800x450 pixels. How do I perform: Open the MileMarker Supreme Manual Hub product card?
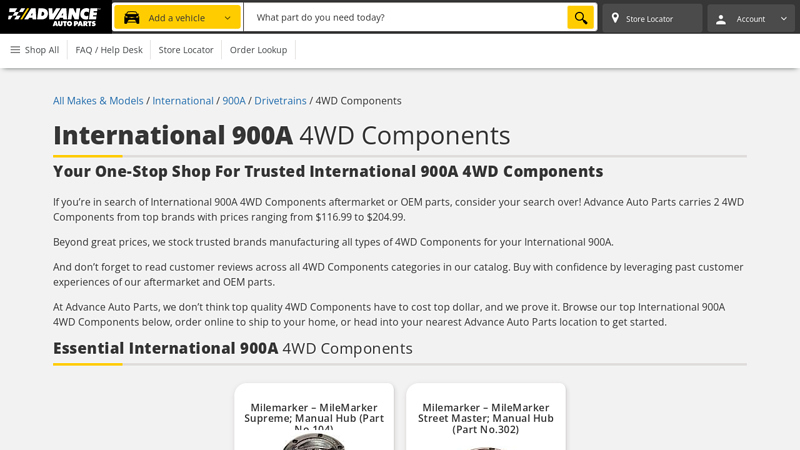314,417
